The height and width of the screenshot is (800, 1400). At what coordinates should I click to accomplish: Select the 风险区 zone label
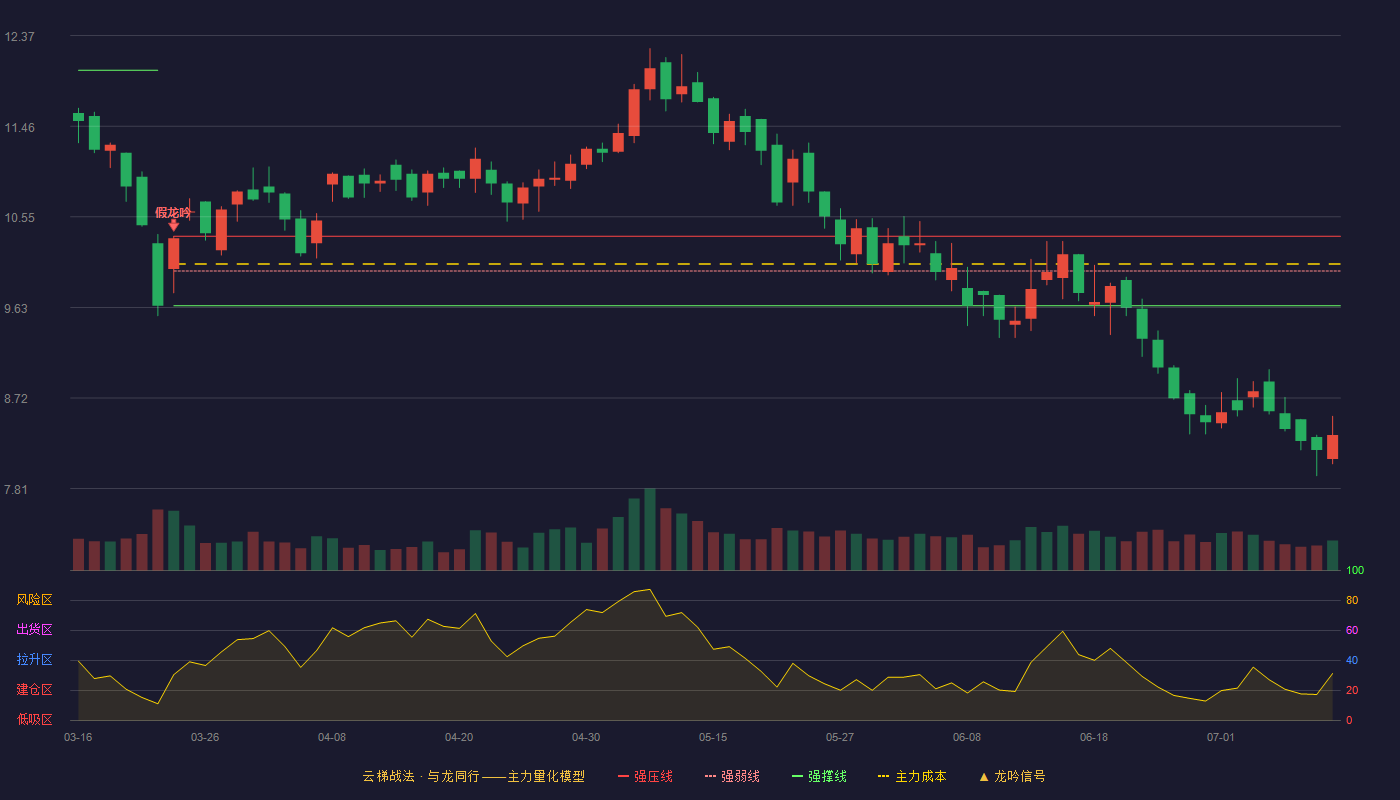[34, 600]
